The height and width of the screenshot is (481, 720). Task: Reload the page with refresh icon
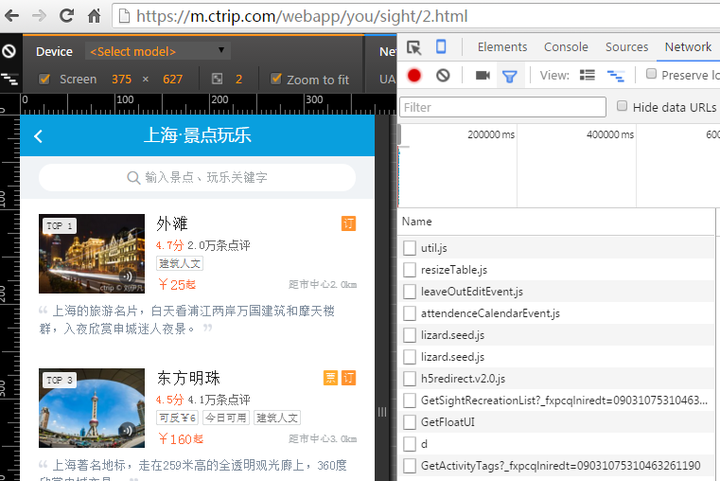coord(67,16)
